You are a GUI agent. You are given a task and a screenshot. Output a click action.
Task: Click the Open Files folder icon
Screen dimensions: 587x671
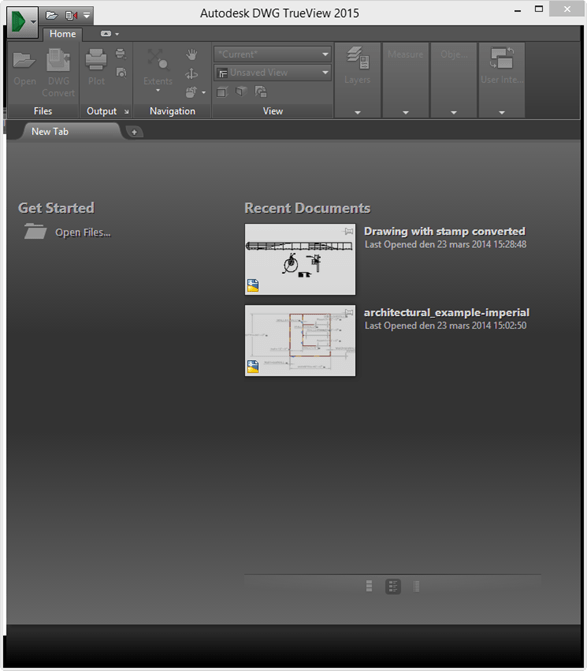click(x=35, y=232)
